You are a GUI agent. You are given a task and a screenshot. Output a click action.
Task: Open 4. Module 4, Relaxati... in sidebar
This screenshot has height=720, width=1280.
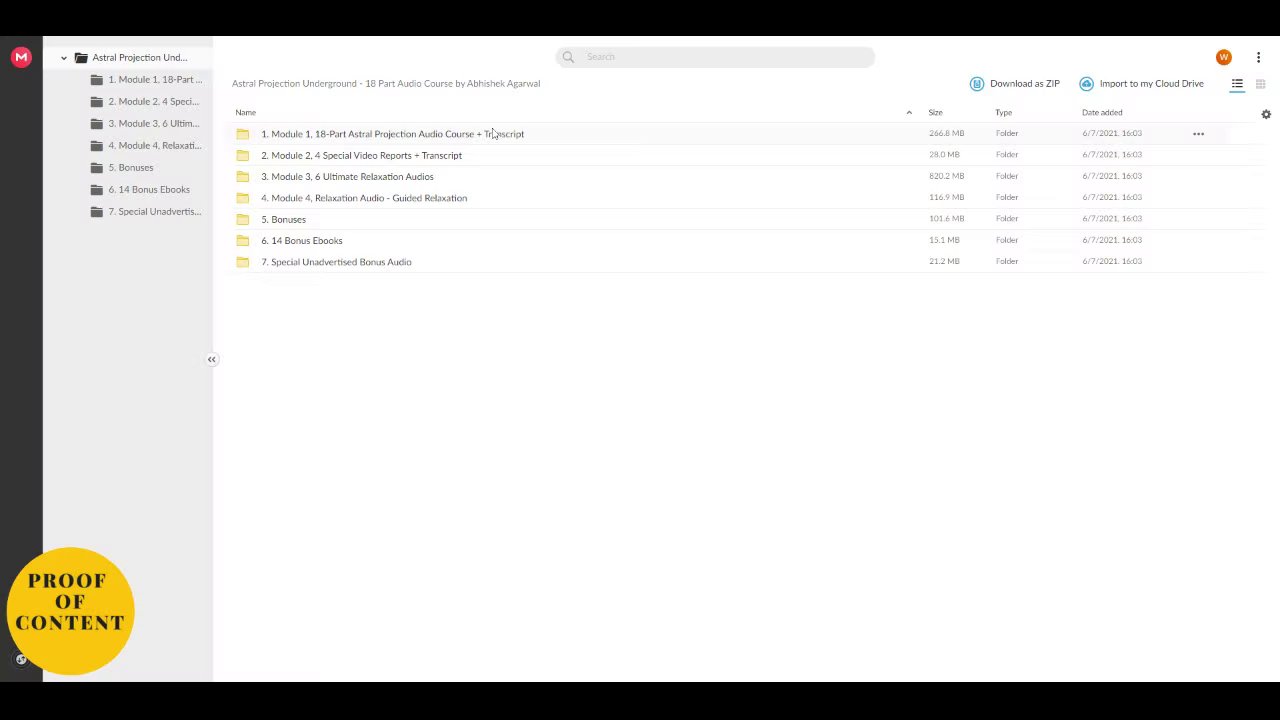click(155, 146)
